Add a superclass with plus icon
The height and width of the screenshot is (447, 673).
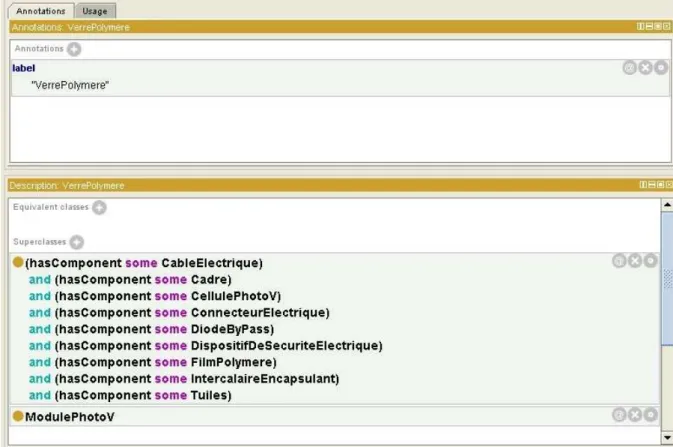[x=77, y=242]
